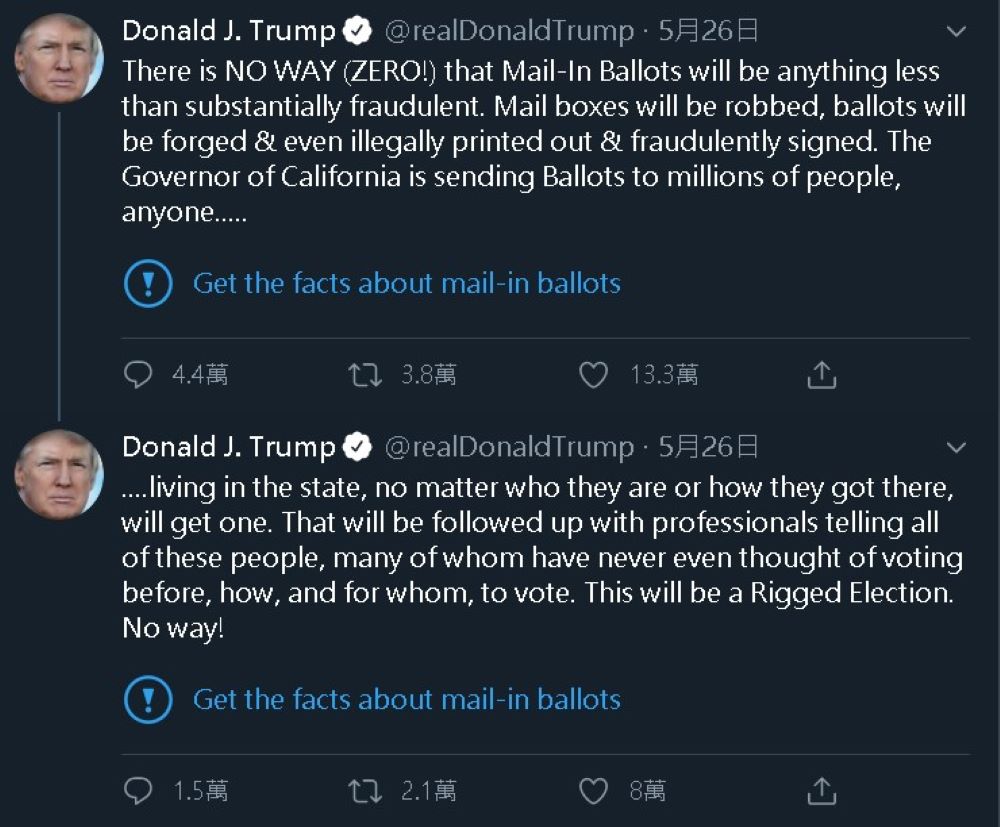Like the second tweet with 8萬 likes
The width and height of the screenshot is (1000, 827).
tap(594, 792)
